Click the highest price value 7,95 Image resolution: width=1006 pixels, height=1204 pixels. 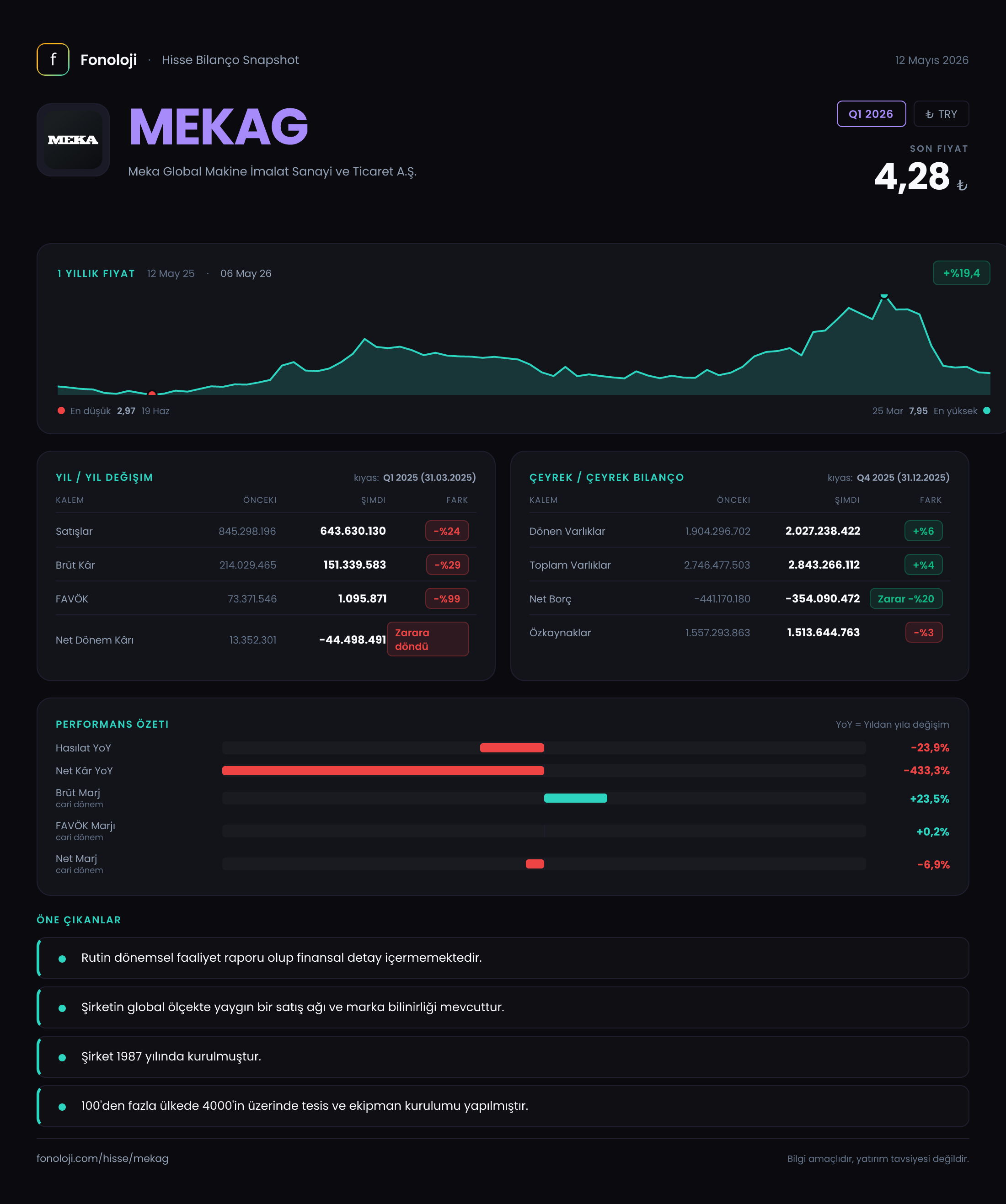(x=918, y=411)
